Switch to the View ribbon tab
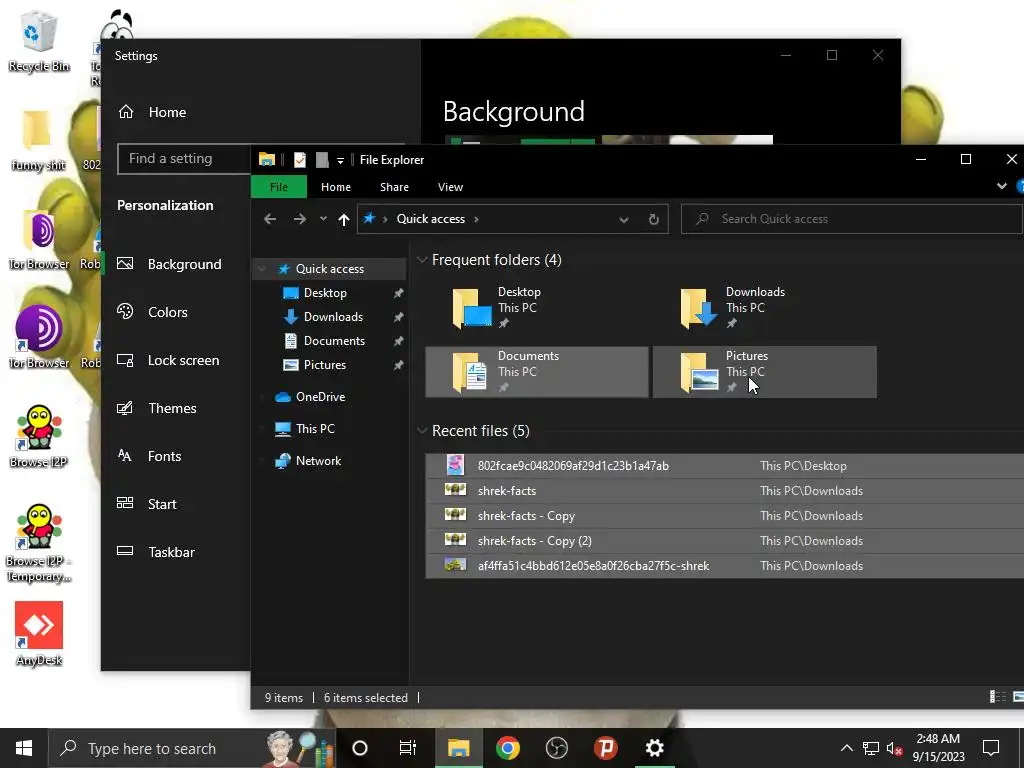Image resolution: width=1024 pixels, height=768 pixels. click(x=450, y=187)
